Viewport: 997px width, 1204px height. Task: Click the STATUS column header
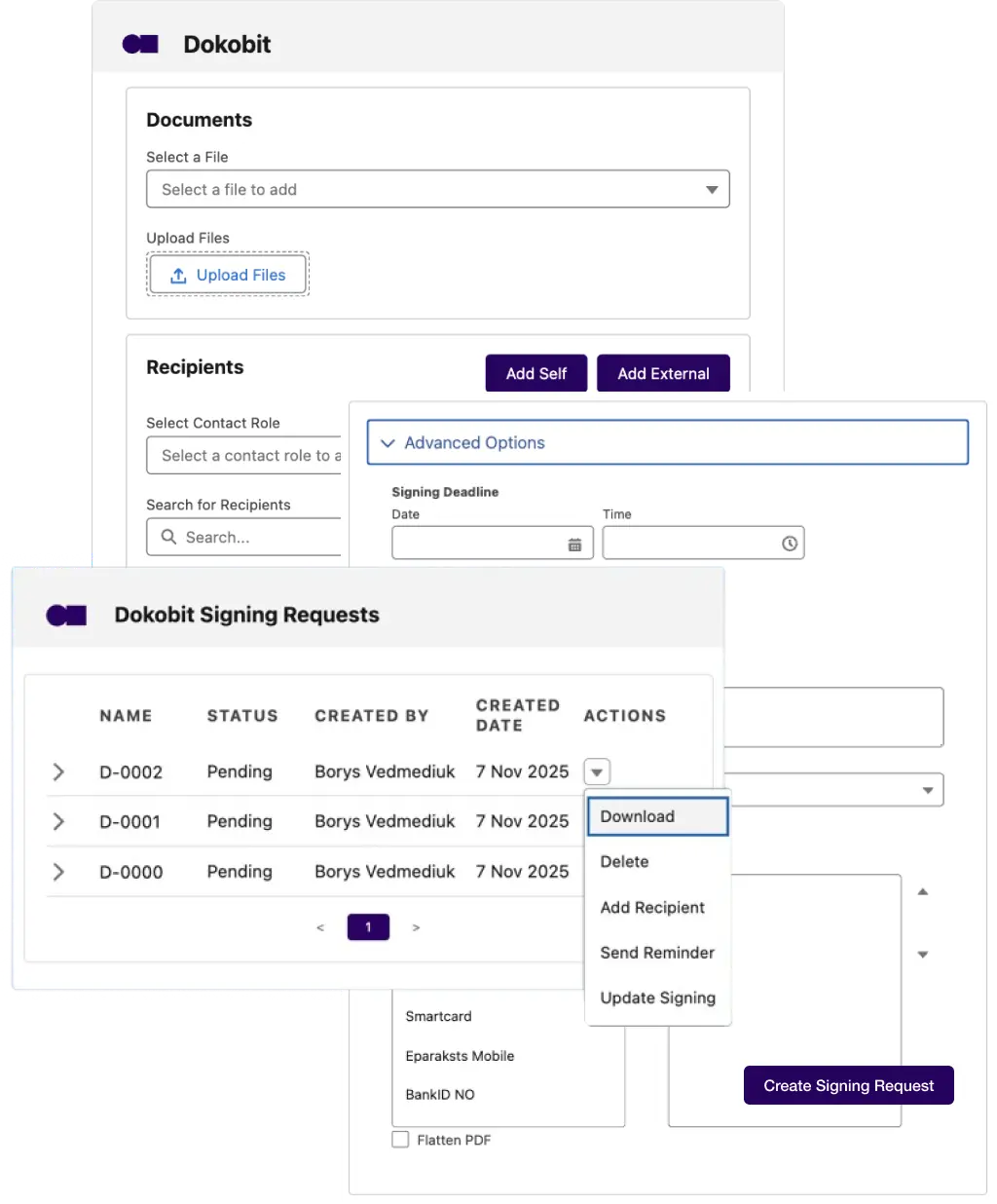[242, 716]
